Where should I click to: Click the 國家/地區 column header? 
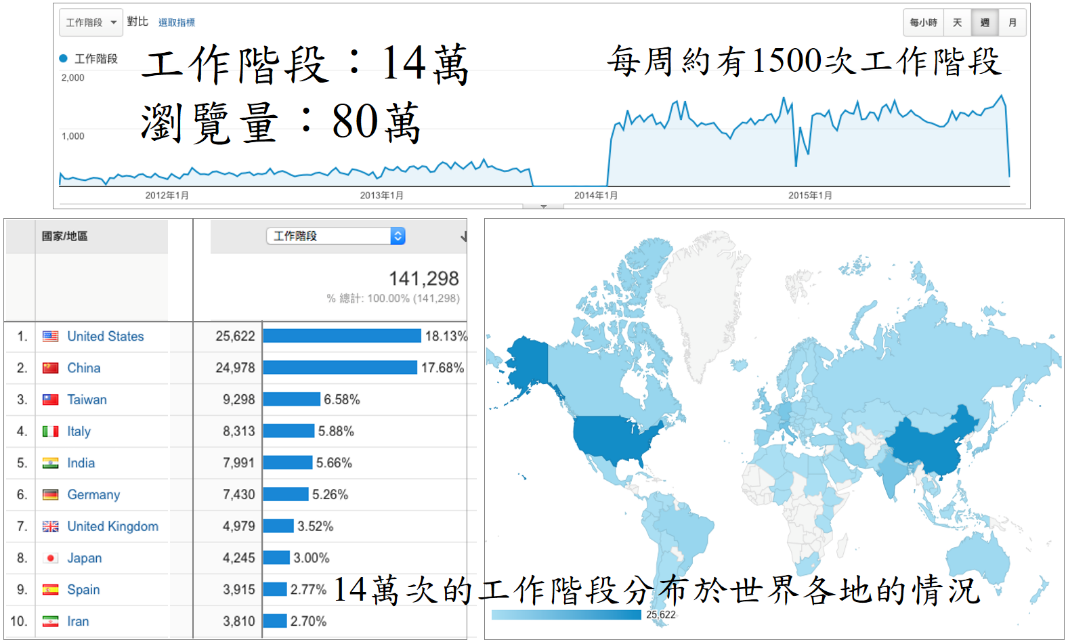(x=64, y=236)
